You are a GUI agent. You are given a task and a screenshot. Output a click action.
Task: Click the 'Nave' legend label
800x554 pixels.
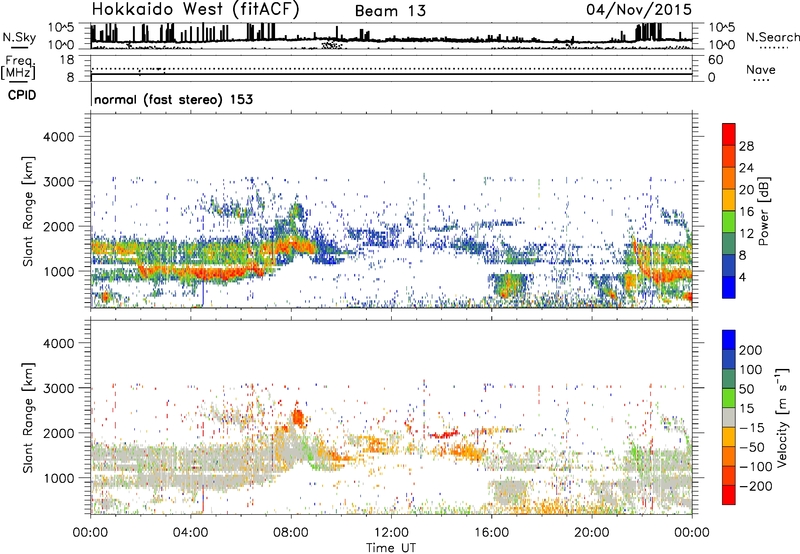760,70
